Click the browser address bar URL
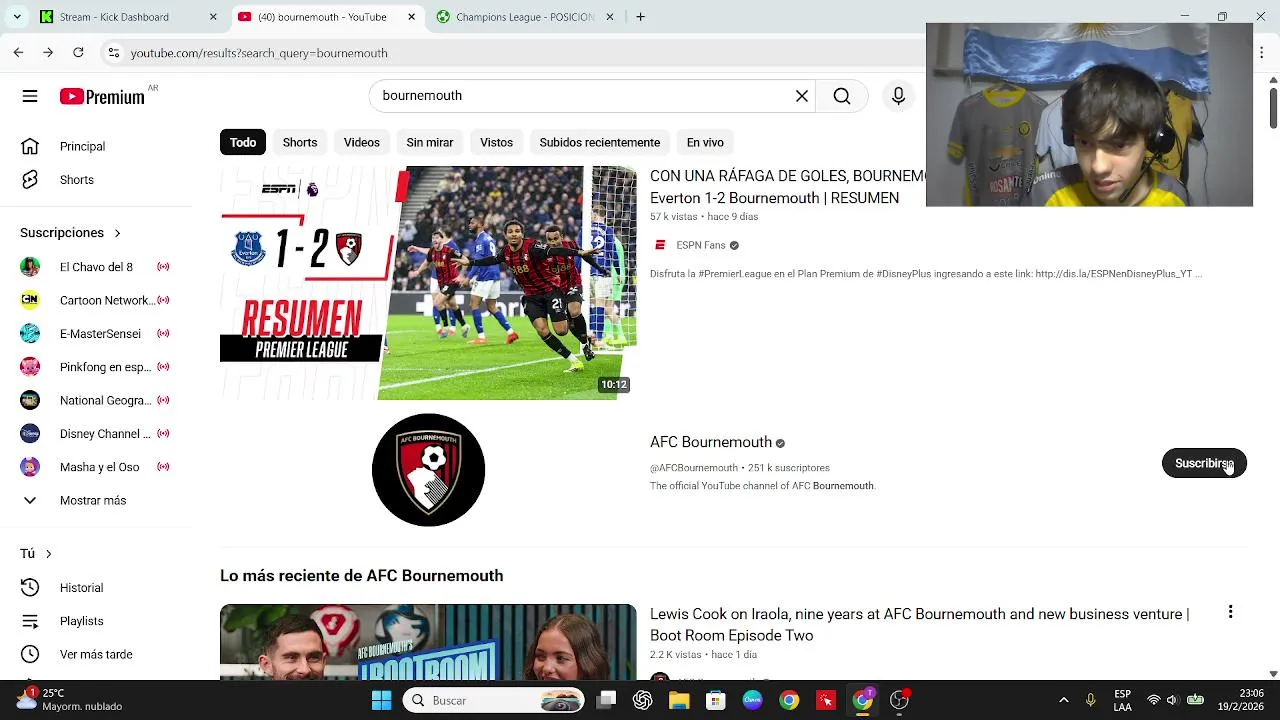The width and height of the screenshot is (1280, 720). [x=259, y=53]
